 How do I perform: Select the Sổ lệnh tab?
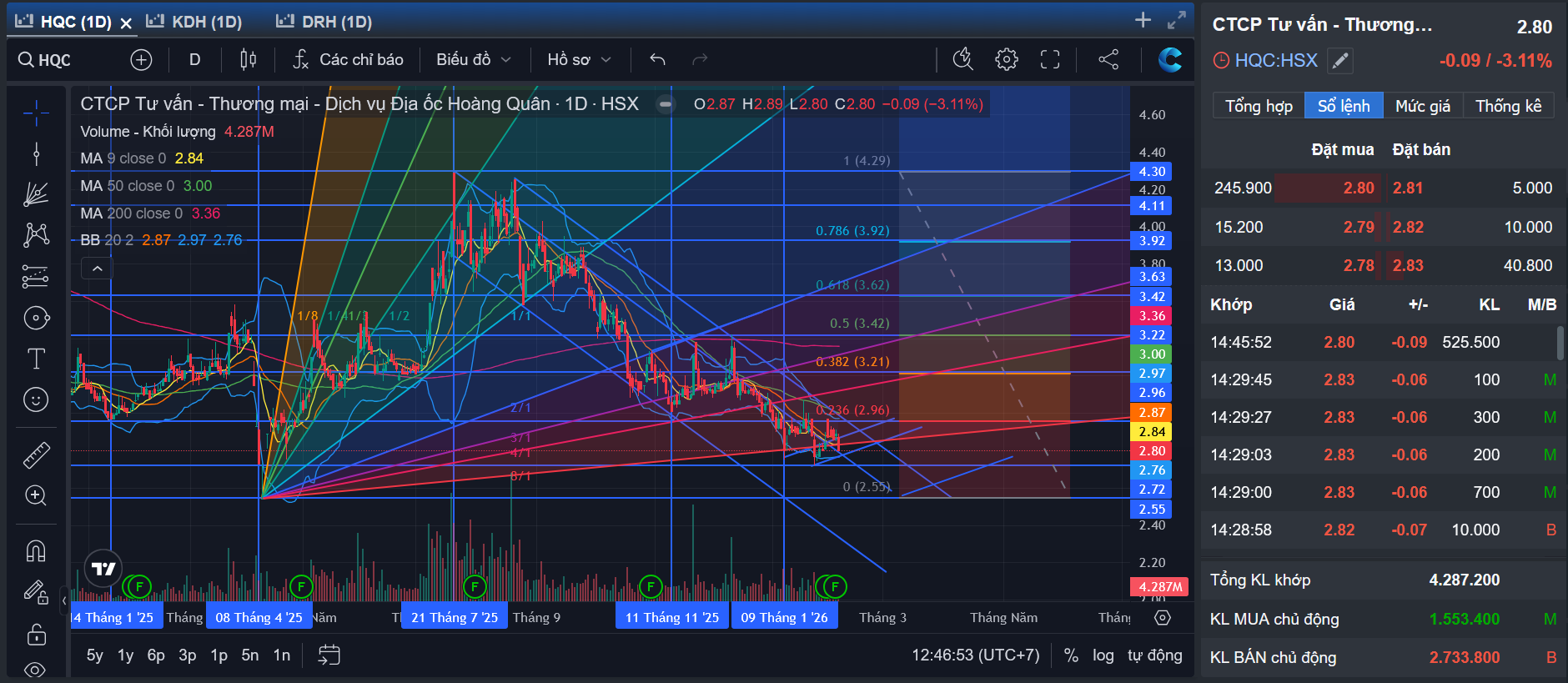1344,106
